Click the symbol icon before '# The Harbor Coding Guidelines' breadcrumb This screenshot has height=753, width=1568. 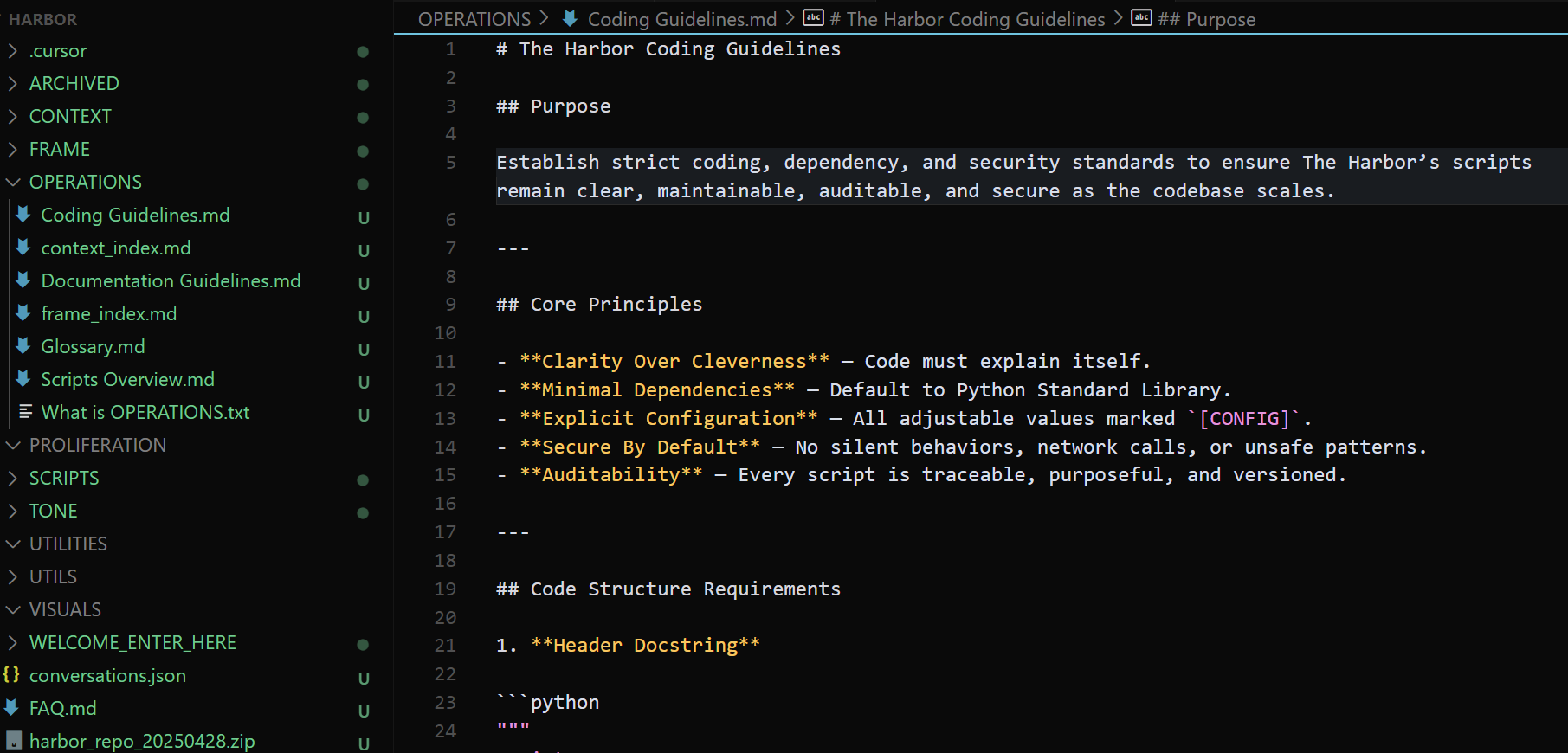(x=814, y=18)
